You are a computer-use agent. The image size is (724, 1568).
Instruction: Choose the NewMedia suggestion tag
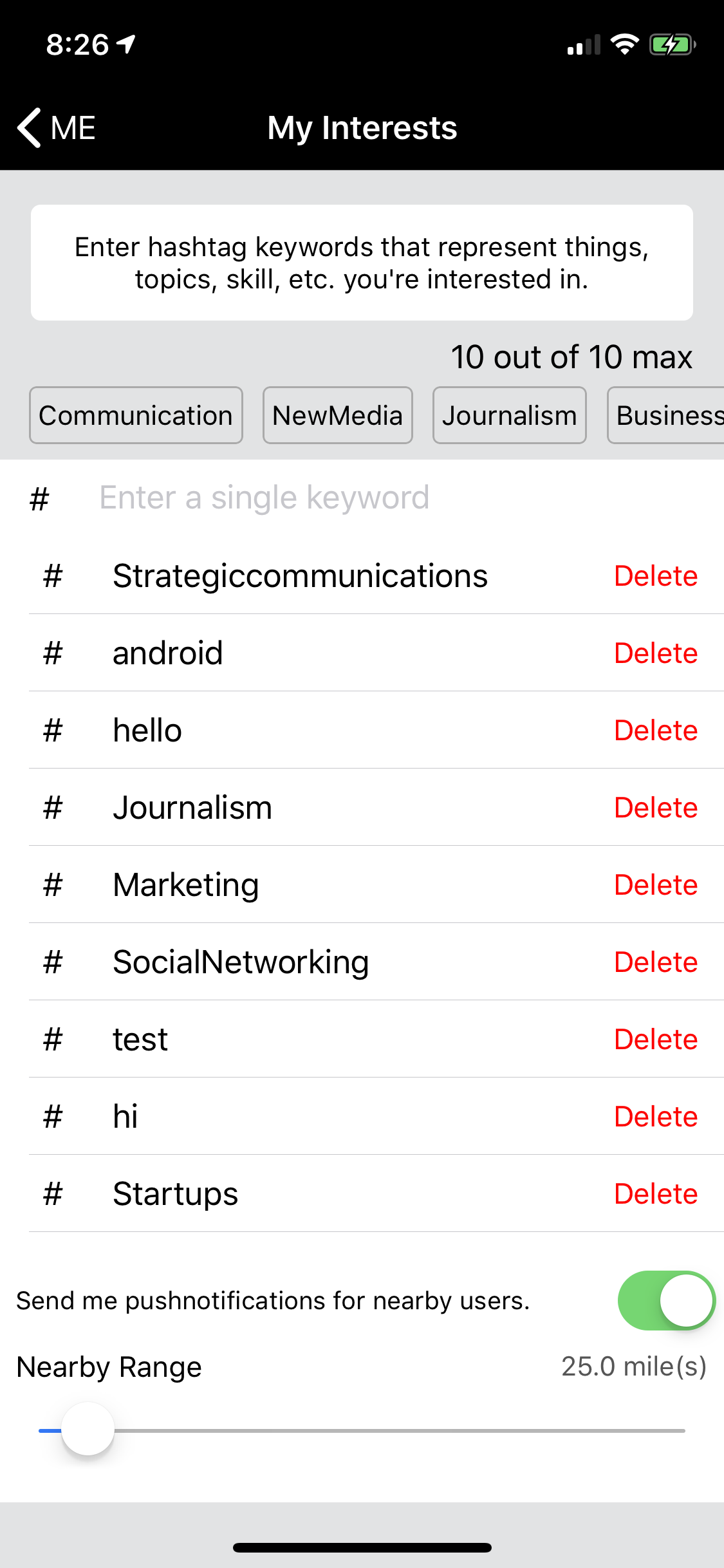[x=337, y=415]
